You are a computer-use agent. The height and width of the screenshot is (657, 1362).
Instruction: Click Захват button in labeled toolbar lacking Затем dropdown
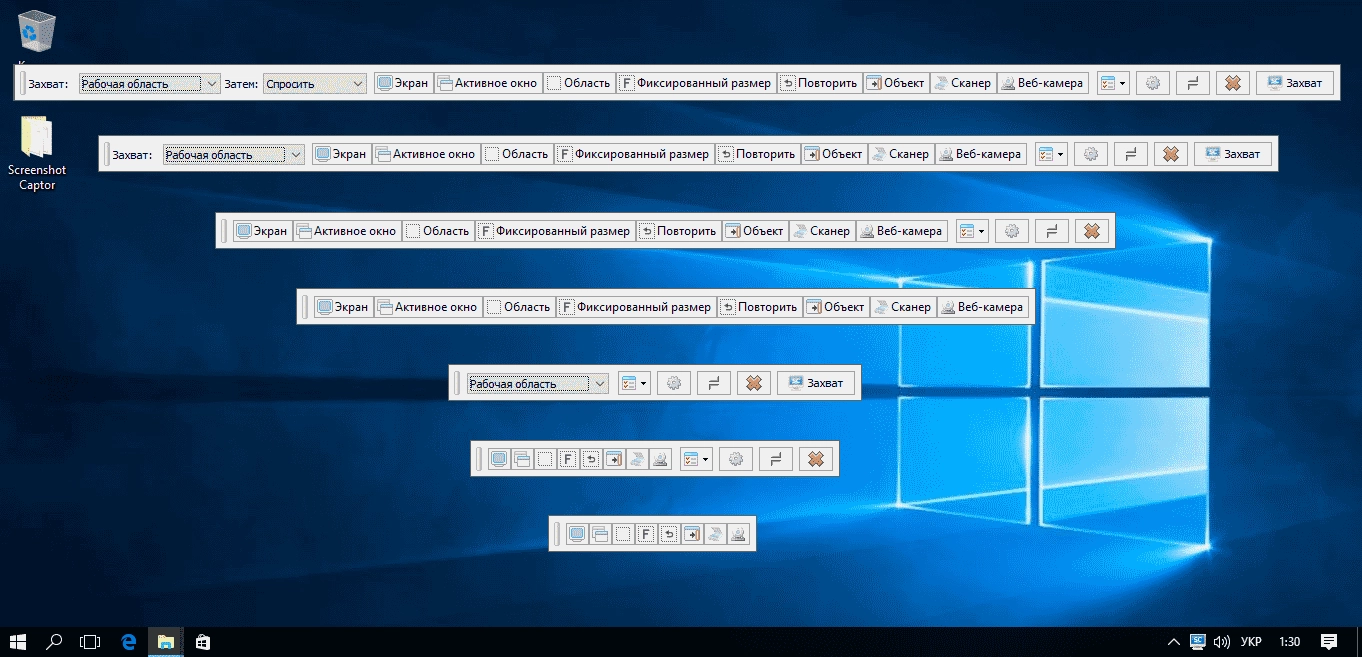[x=1233, y=154]
